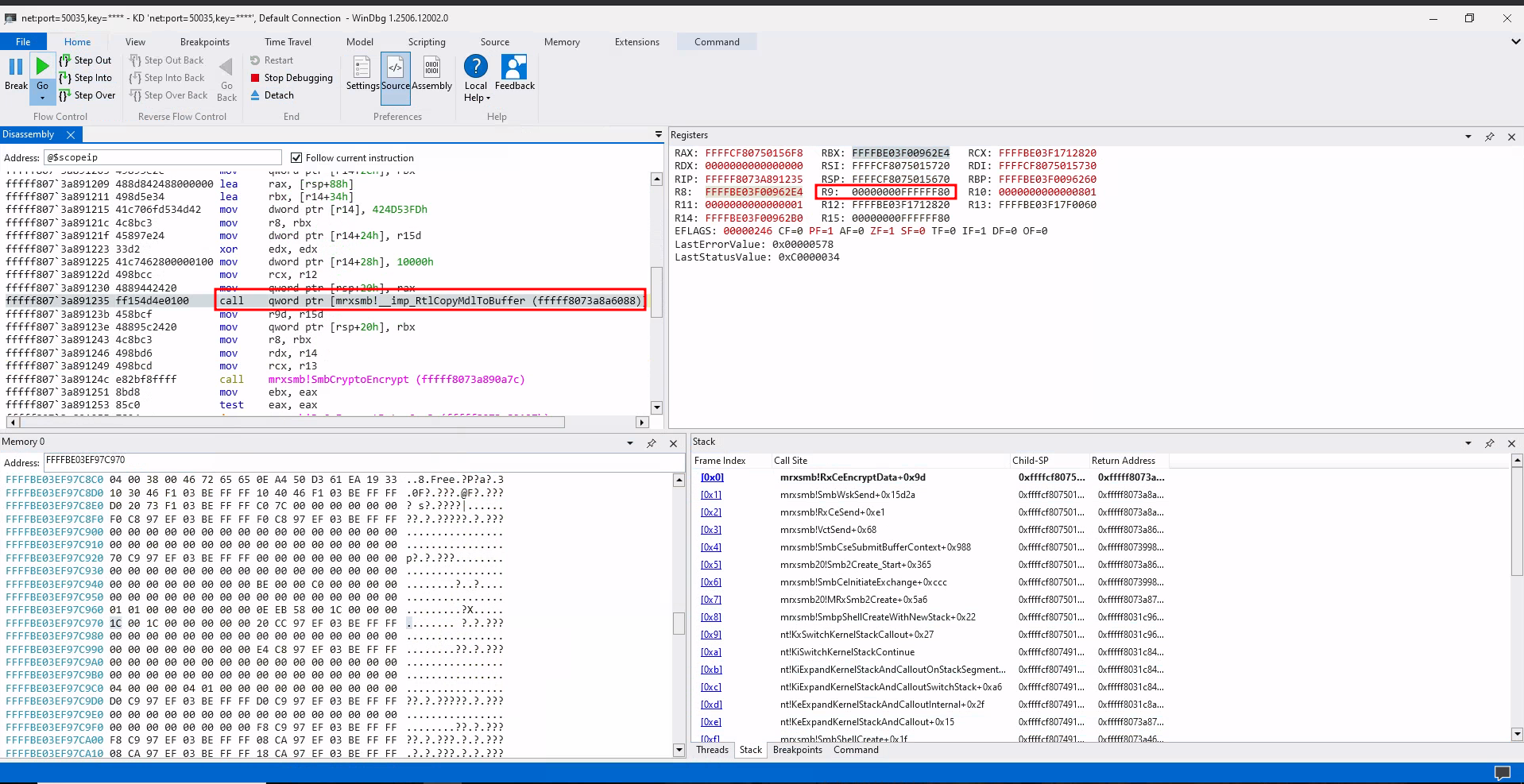This screenshot has height=784, width=1524.
Task: Click the Step Into icon
Action: 65,78
